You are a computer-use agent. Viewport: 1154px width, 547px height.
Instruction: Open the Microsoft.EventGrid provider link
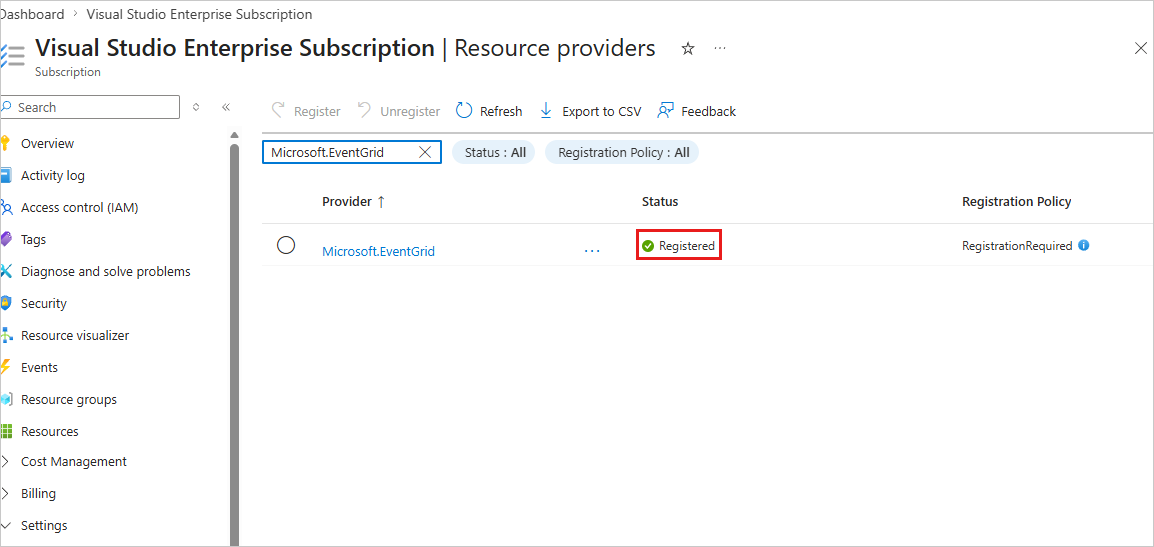(378, 251)
